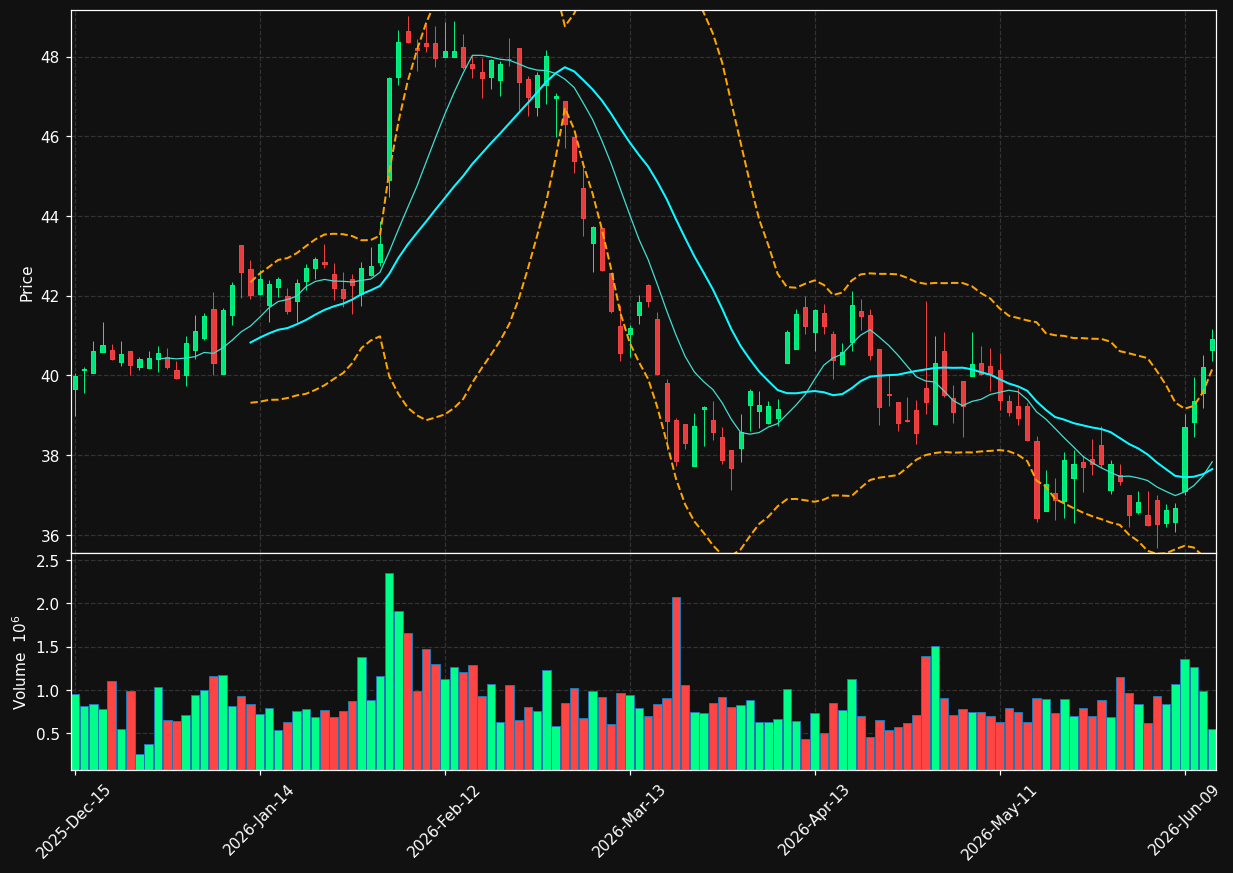Click the 2026-Apr-13 date label
Viewport: 1233px width, 873px height.
[814, 820]
